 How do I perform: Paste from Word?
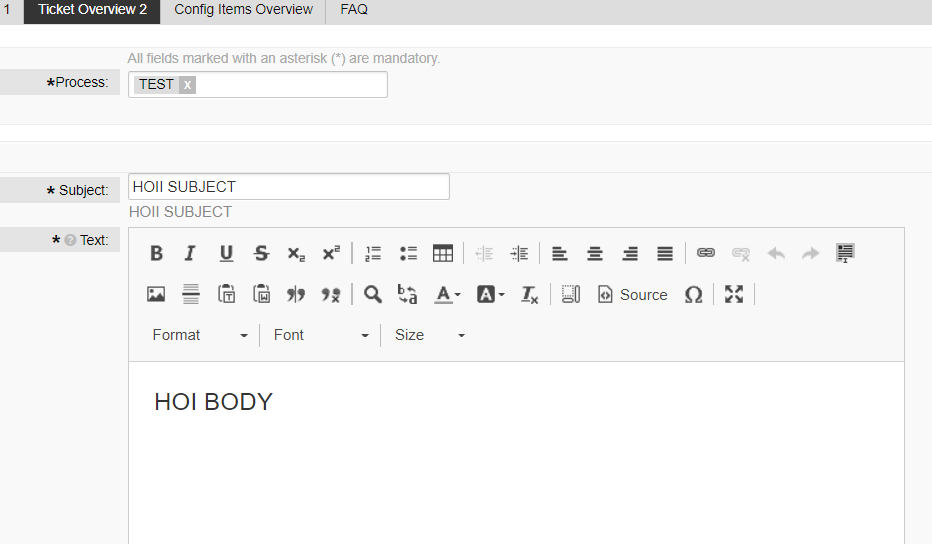pyautogui.click(x=261, y=294)
